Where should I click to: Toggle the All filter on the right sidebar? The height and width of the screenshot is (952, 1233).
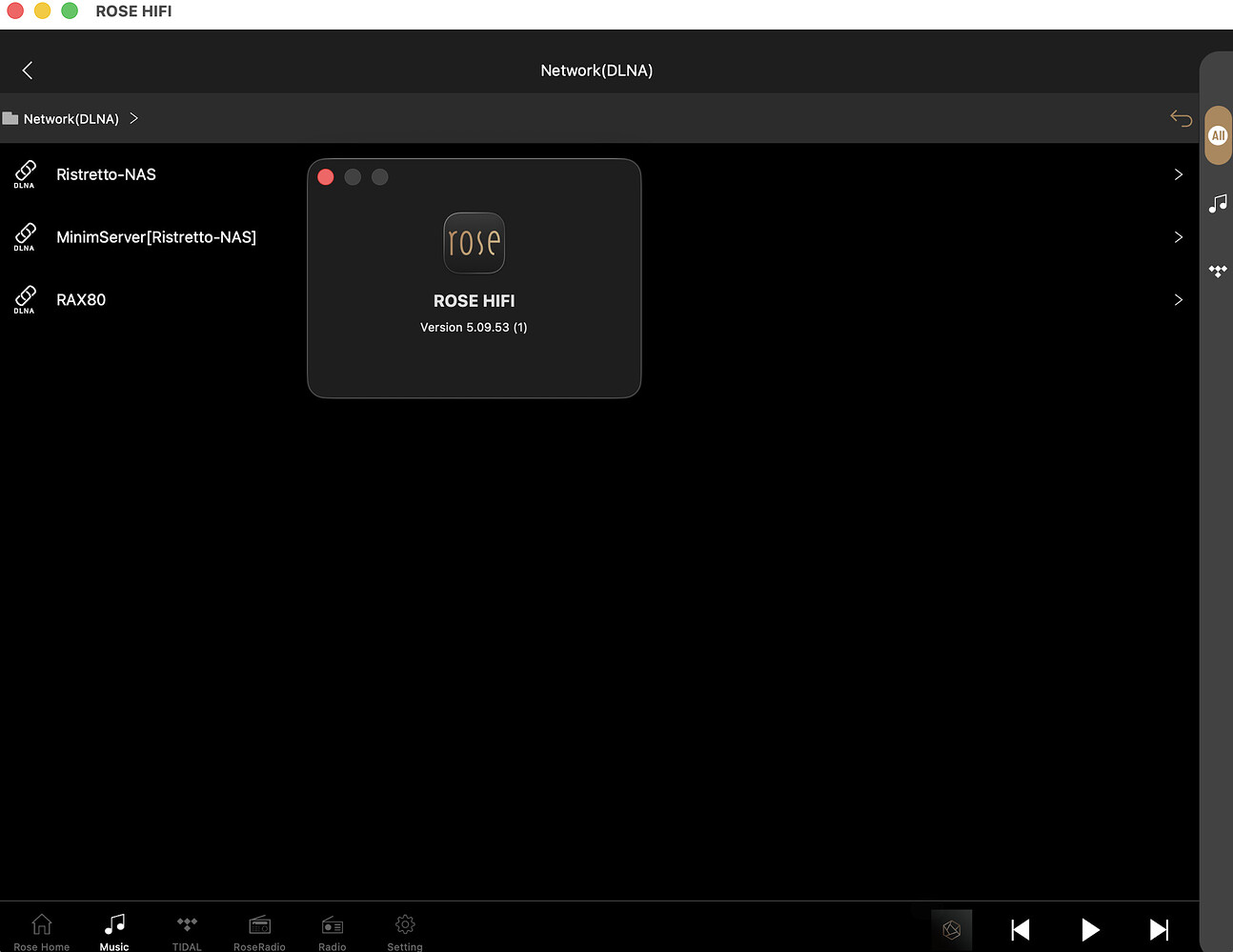click(x=1218, y=134)
